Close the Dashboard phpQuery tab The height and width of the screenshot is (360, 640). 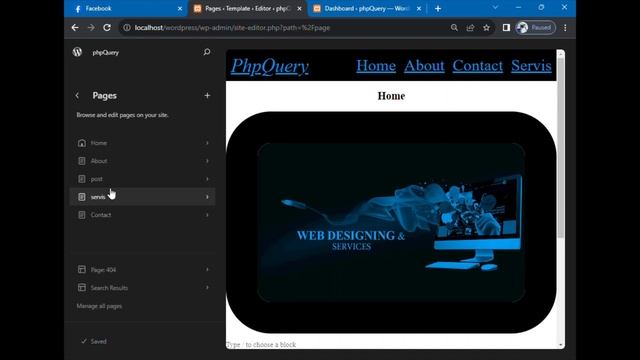(x=419, y=8)
